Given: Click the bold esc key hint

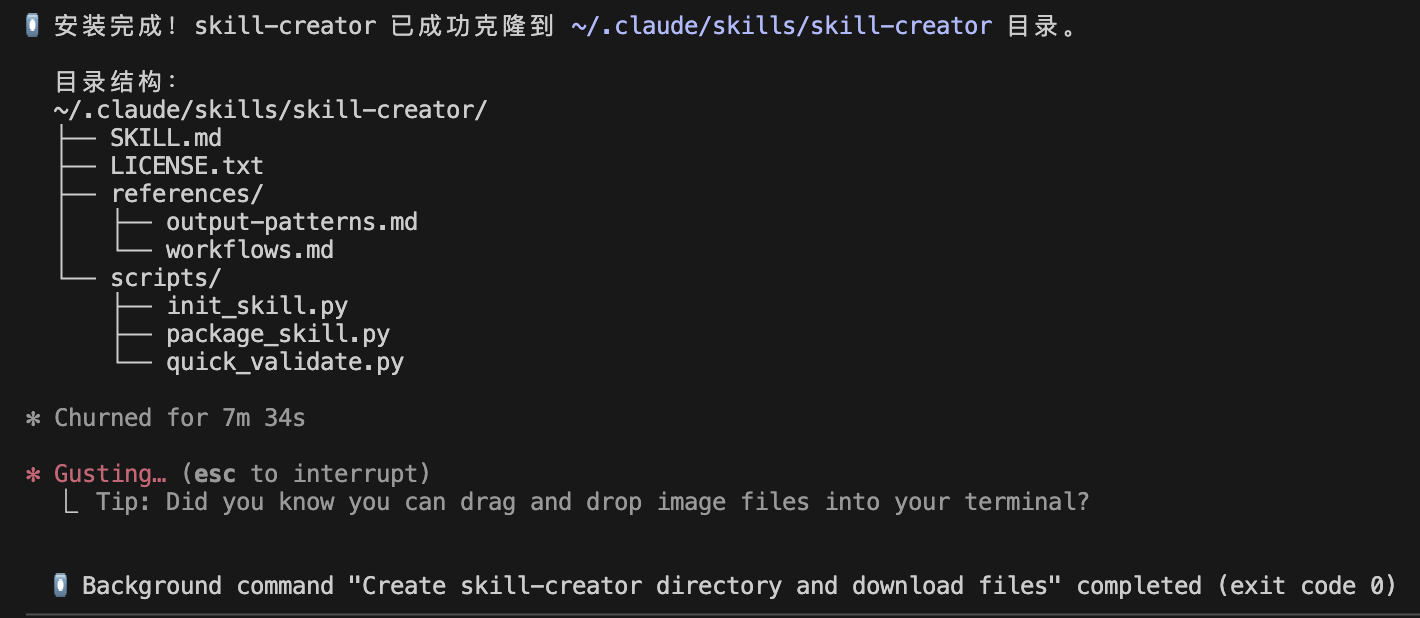Looking at the screenshot, I should coord(215,474).
